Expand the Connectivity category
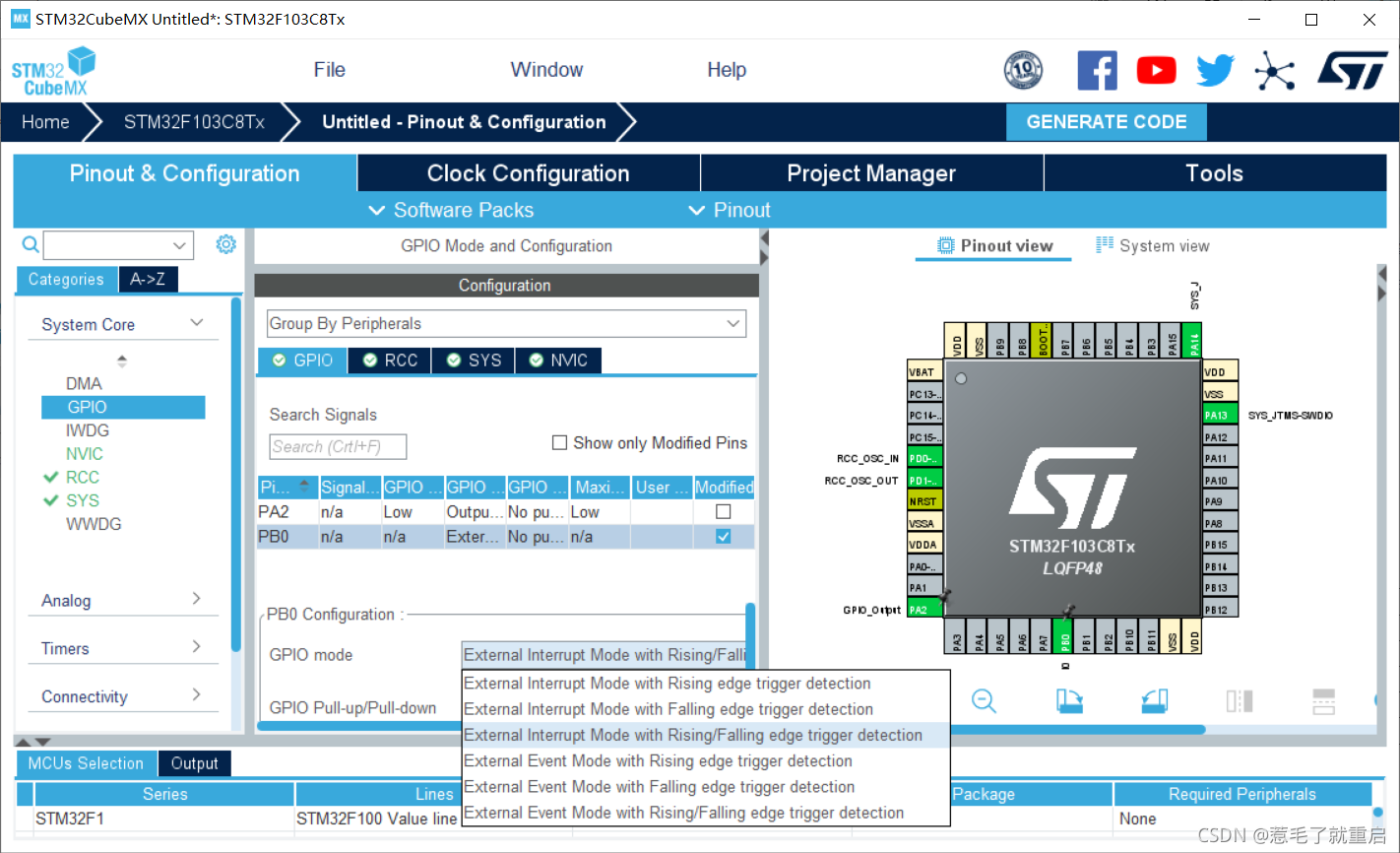 click(x=197, y=694)
